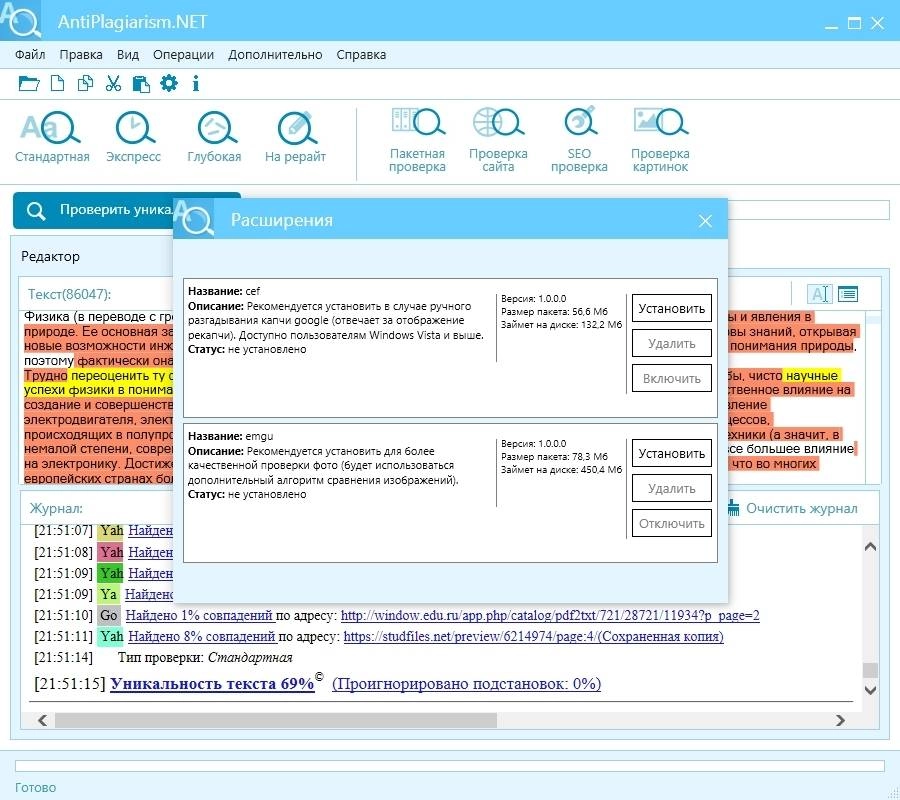Click the Проверить уникальность button
Image resolution: width=900 pixels, height=800 pixels.
94,210
